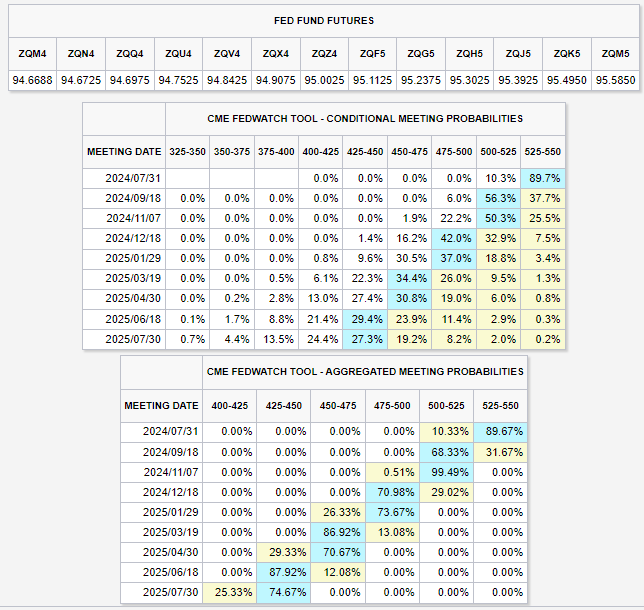Viewport: 644px width, 610px height.
Task: Select the 375-400 column header
Action: [x=276, y=152]
